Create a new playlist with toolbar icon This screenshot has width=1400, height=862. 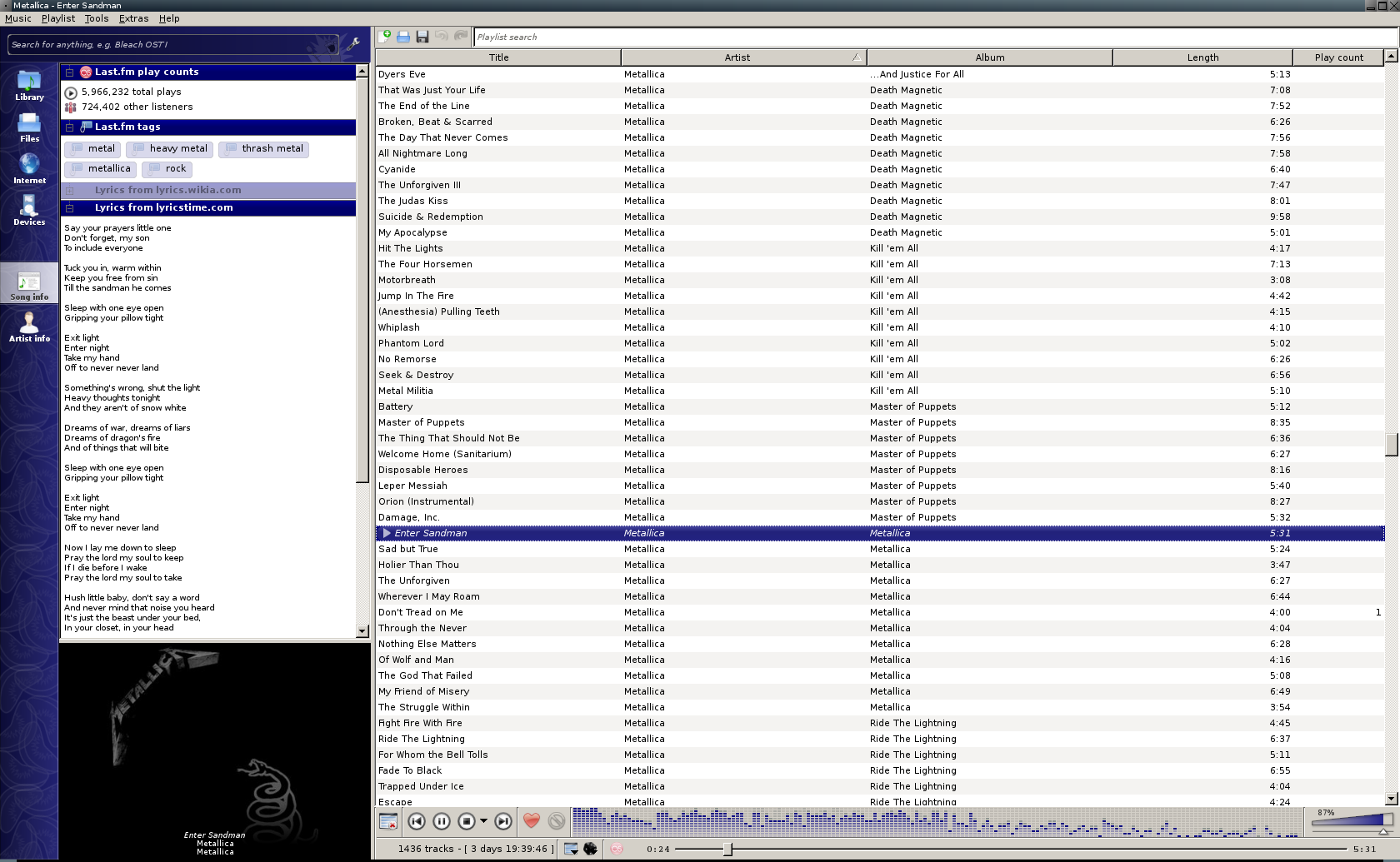[385, 36]
